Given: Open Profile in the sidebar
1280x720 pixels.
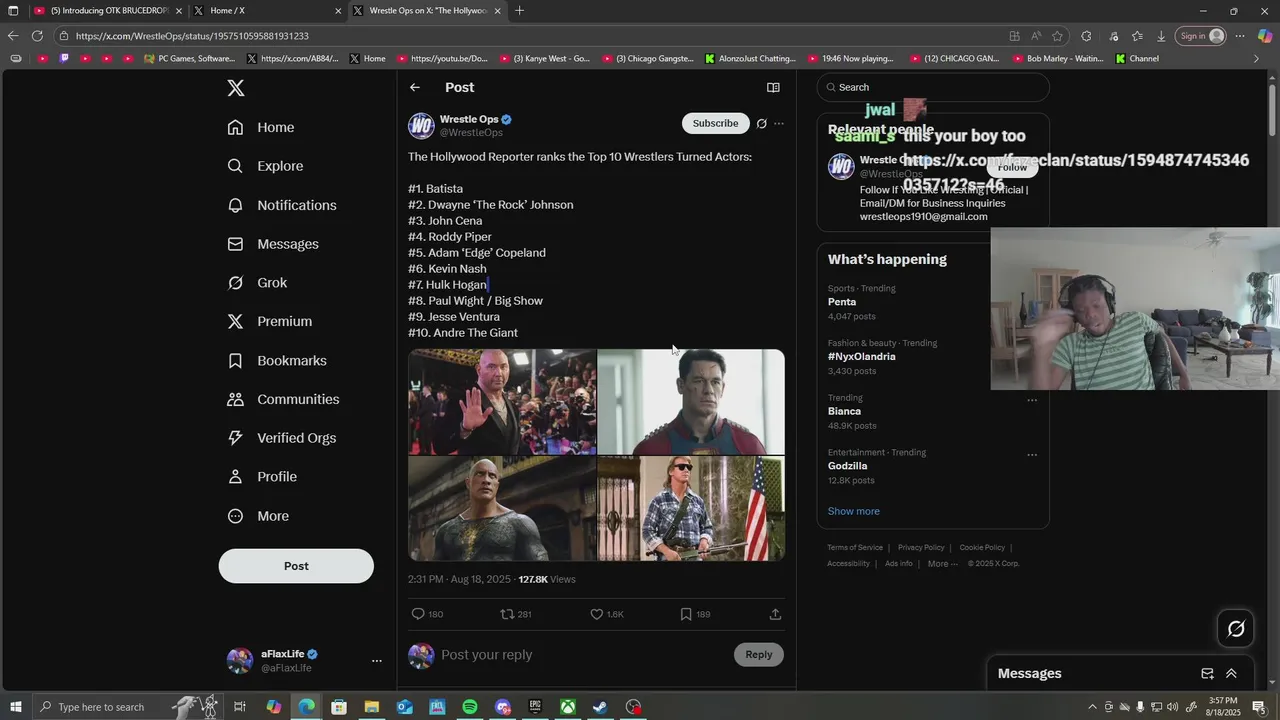Looking at the screenshot, I should pos(262,477).
